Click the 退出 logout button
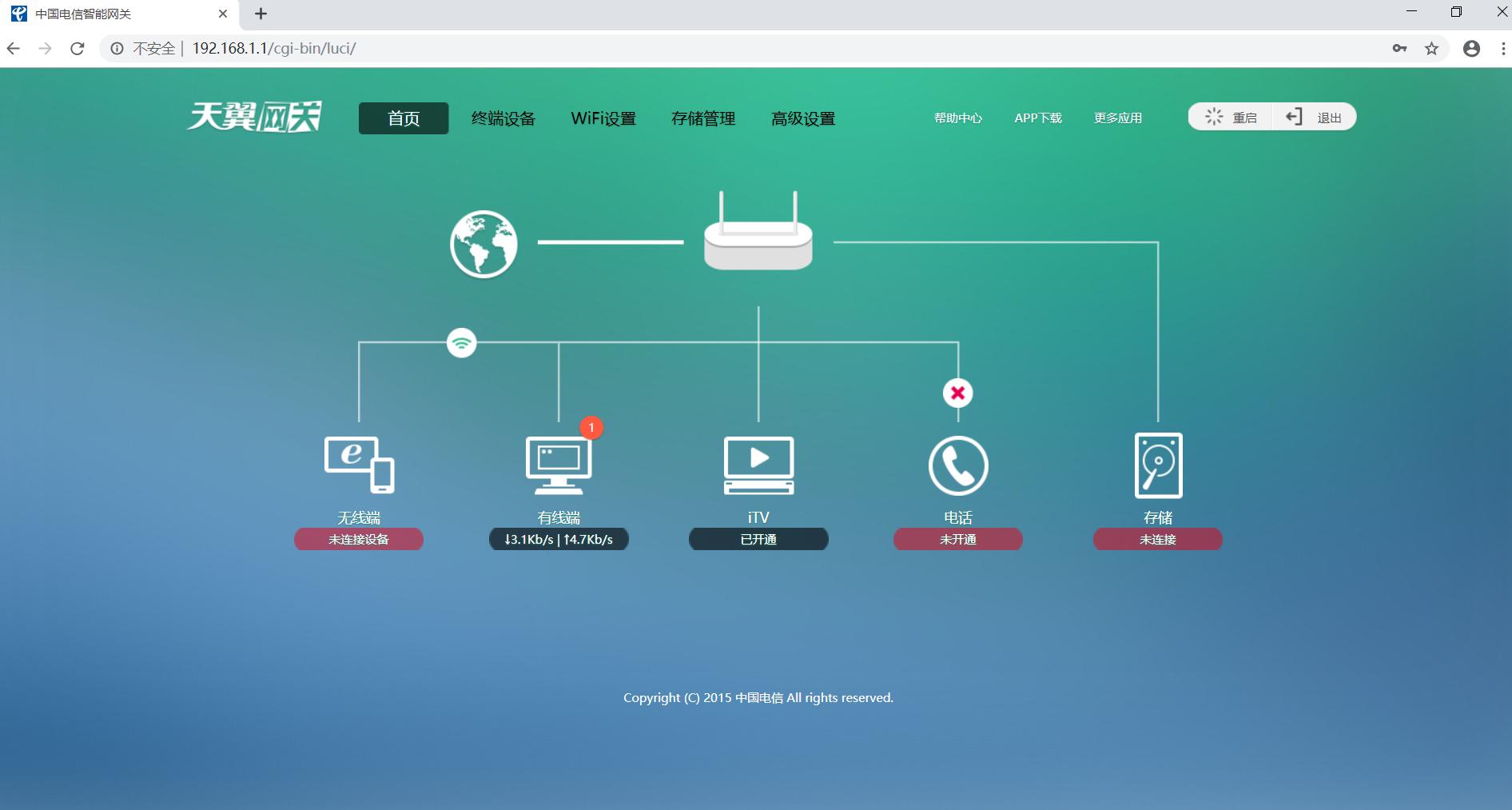Viewport: 1512px width, 810px height. coord(1314,117)
